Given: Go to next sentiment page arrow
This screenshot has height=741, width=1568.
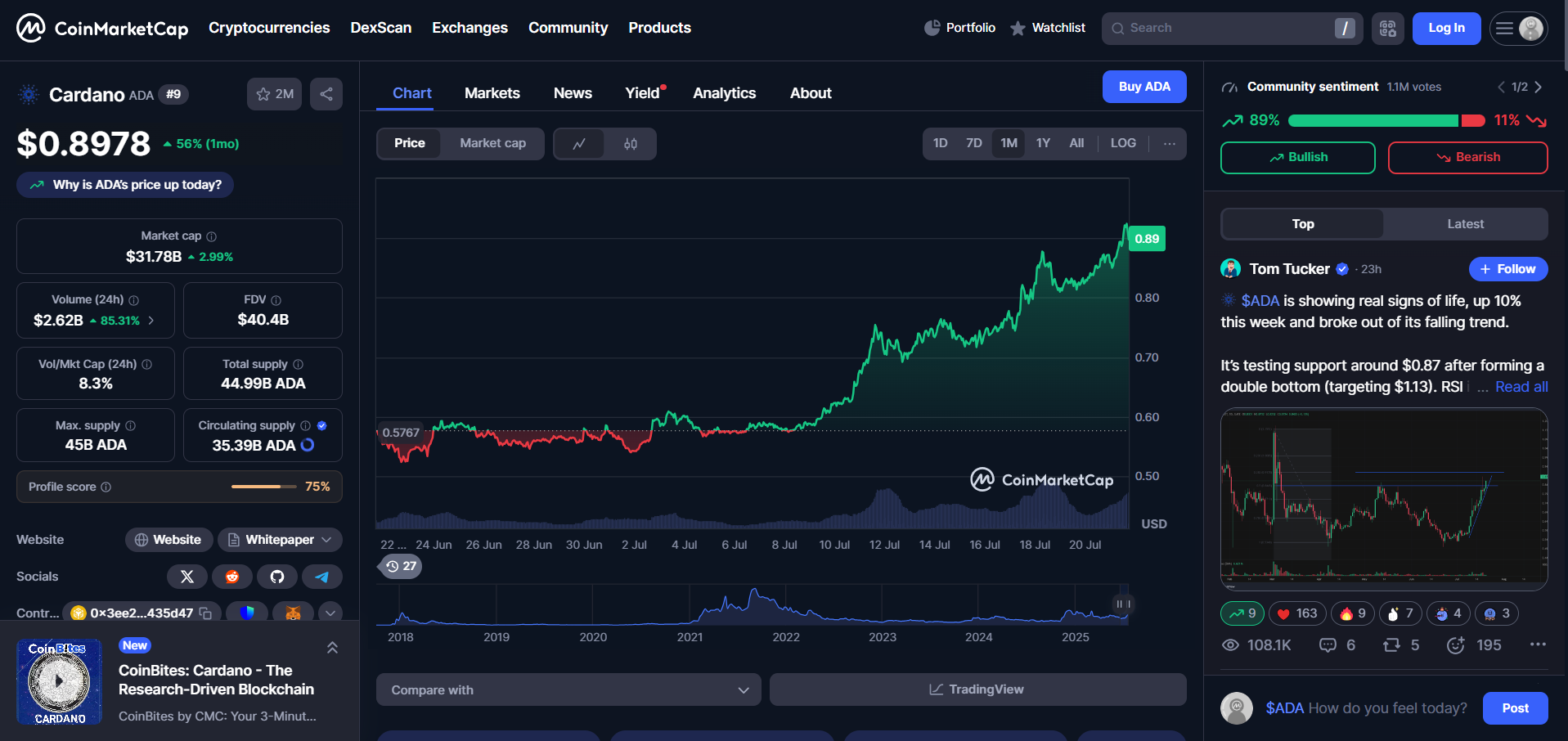Looking at the screenshot, I should pyautogui.click(x=1539, y=87).
